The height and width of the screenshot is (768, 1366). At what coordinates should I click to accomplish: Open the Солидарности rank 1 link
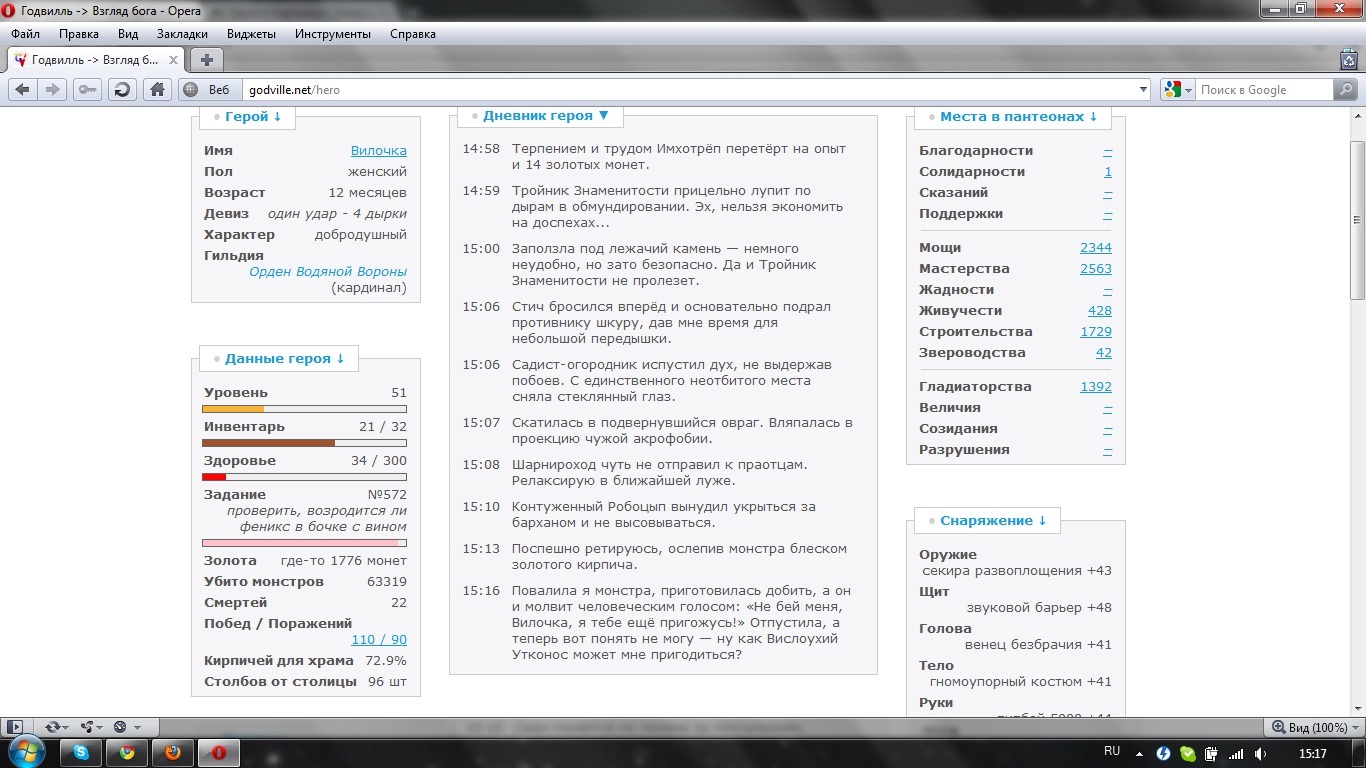click(x=1108, y=171)
